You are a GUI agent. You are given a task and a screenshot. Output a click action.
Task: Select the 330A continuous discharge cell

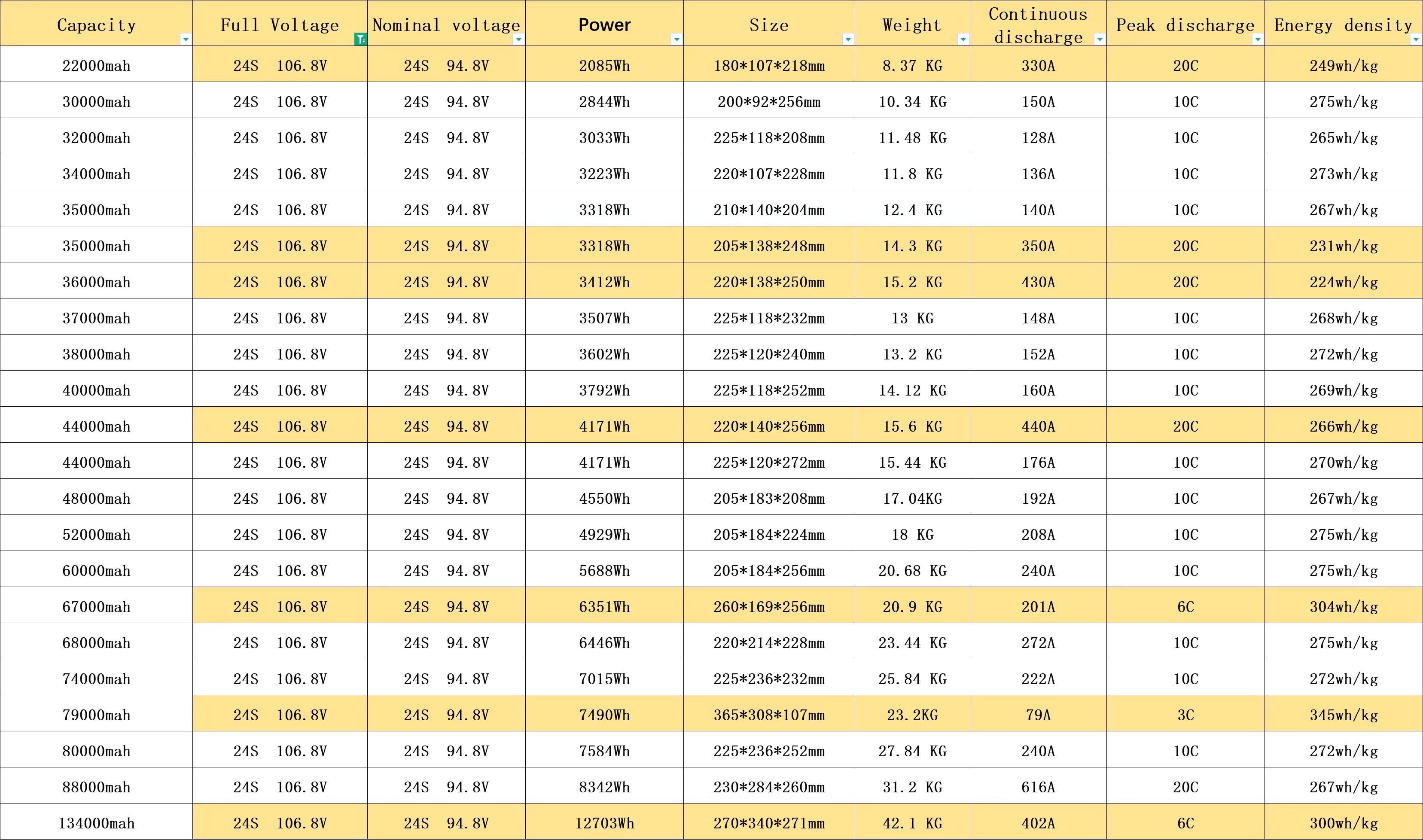pos(1038,64)
